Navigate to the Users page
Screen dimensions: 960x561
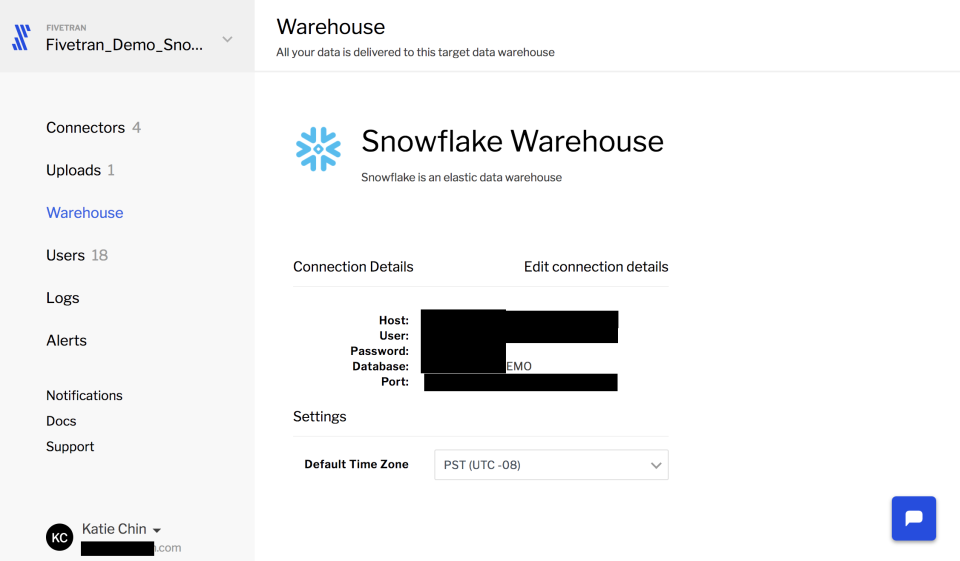tap(65, 255)
